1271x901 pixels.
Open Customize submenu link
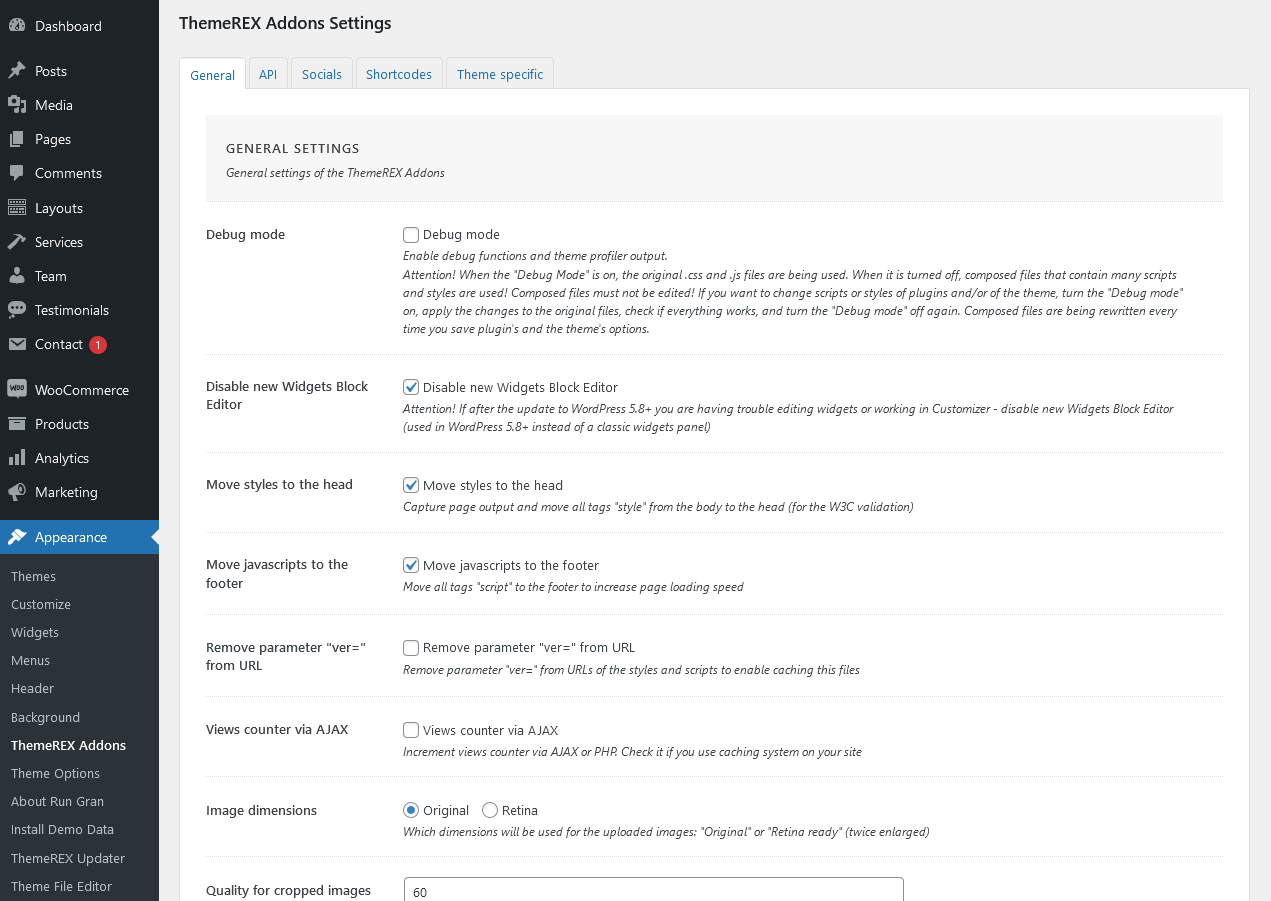(x=41, y=604)
